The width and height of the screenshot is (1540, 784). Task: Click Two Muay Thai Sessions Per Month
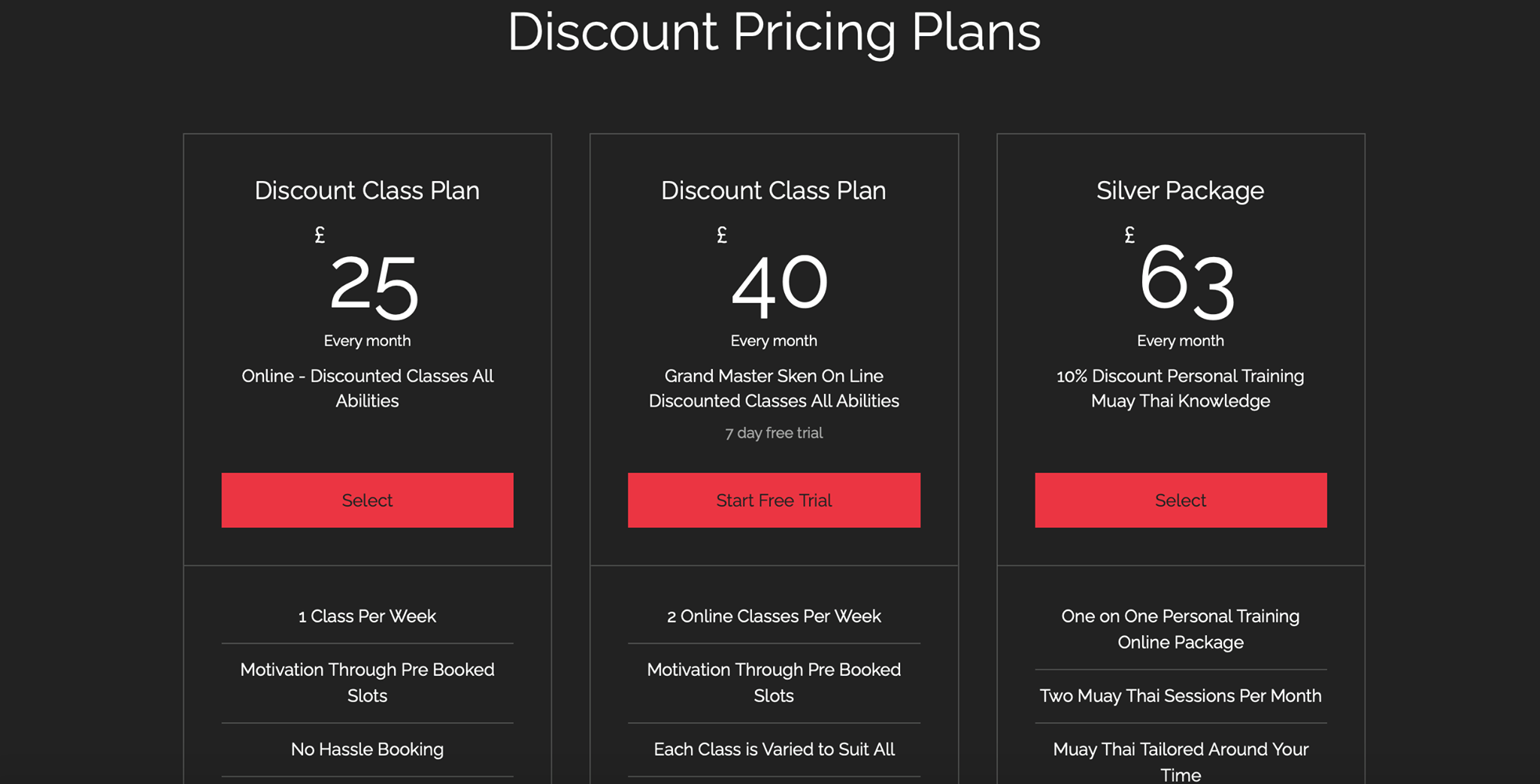click(x=1181, y=696)
